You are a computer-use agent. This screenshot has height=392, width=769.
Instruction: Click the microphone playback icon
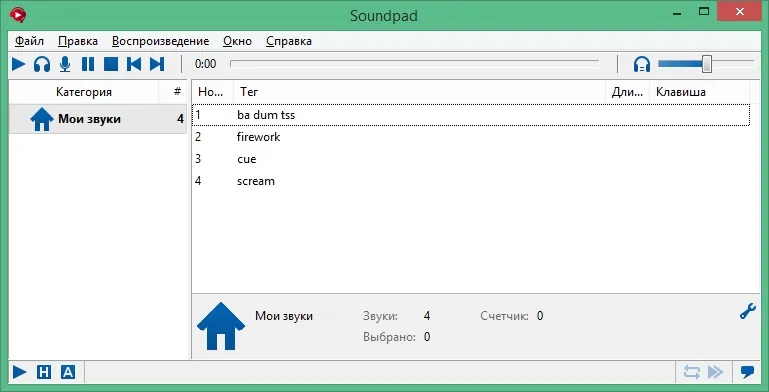point(65,64)
